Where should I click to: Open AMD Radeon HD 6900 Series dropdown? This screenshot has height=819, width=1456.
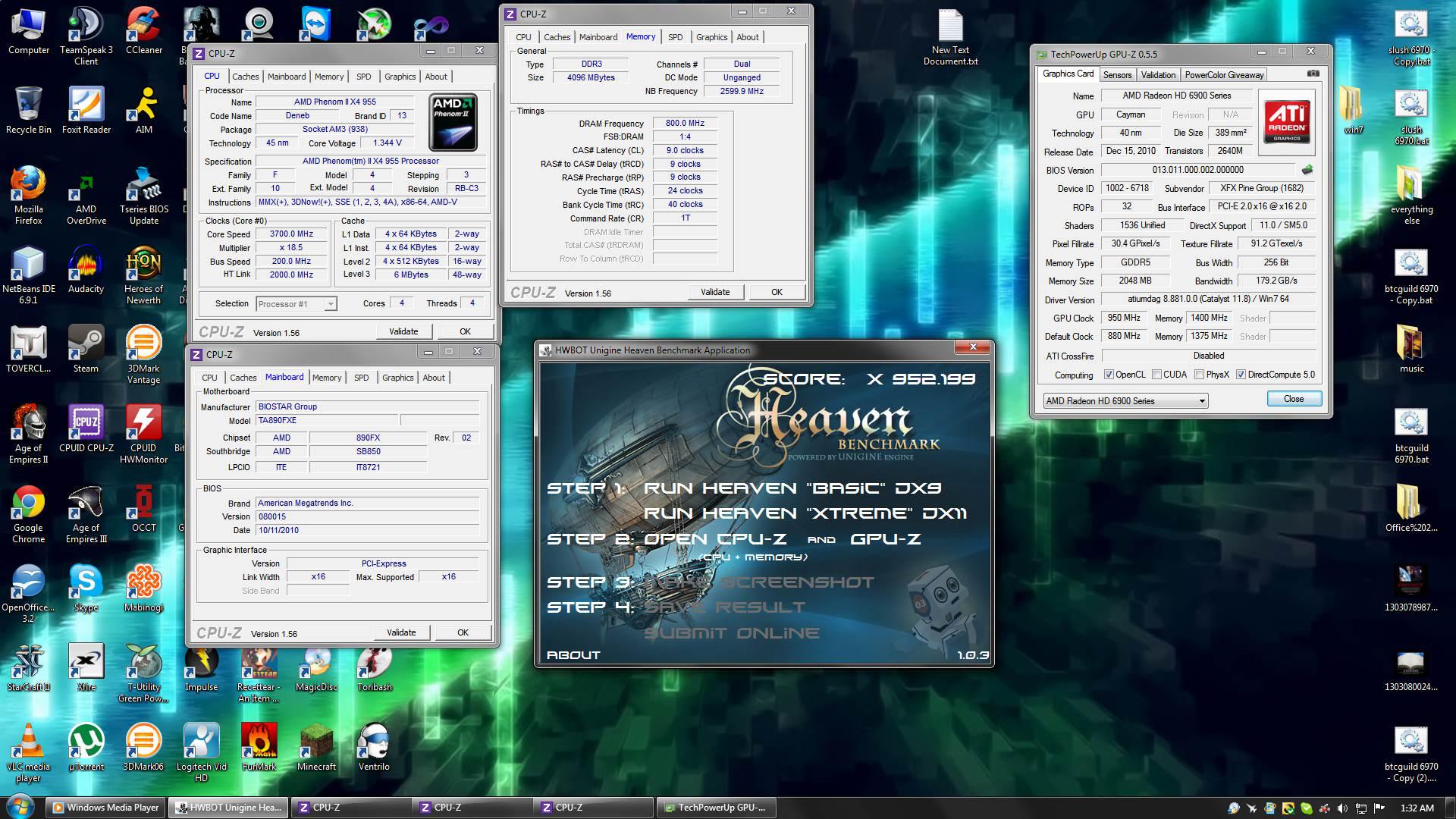[x=1125, y=401]
